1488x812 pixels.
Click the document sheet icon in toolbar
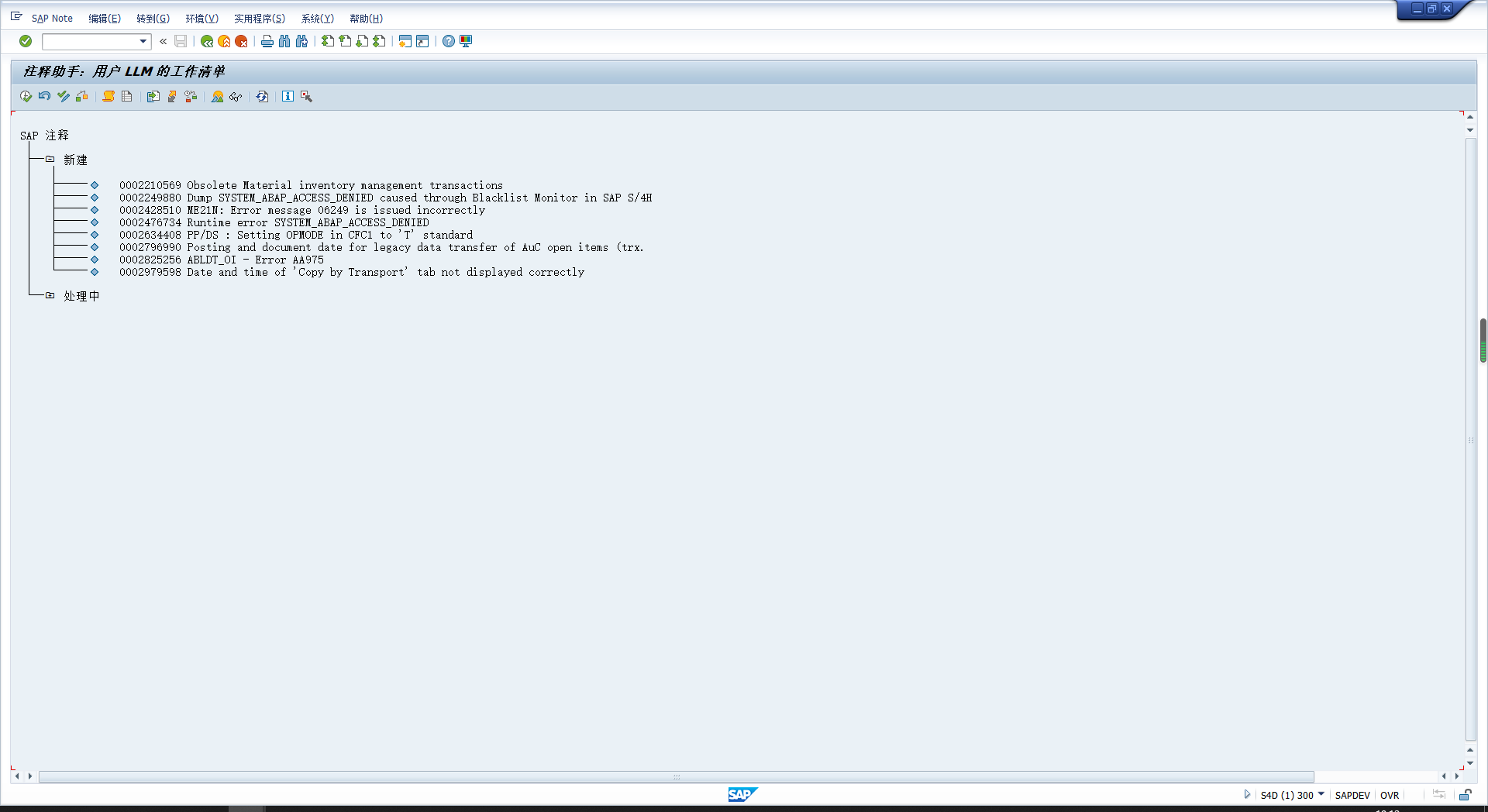click(x=127, y=96)
